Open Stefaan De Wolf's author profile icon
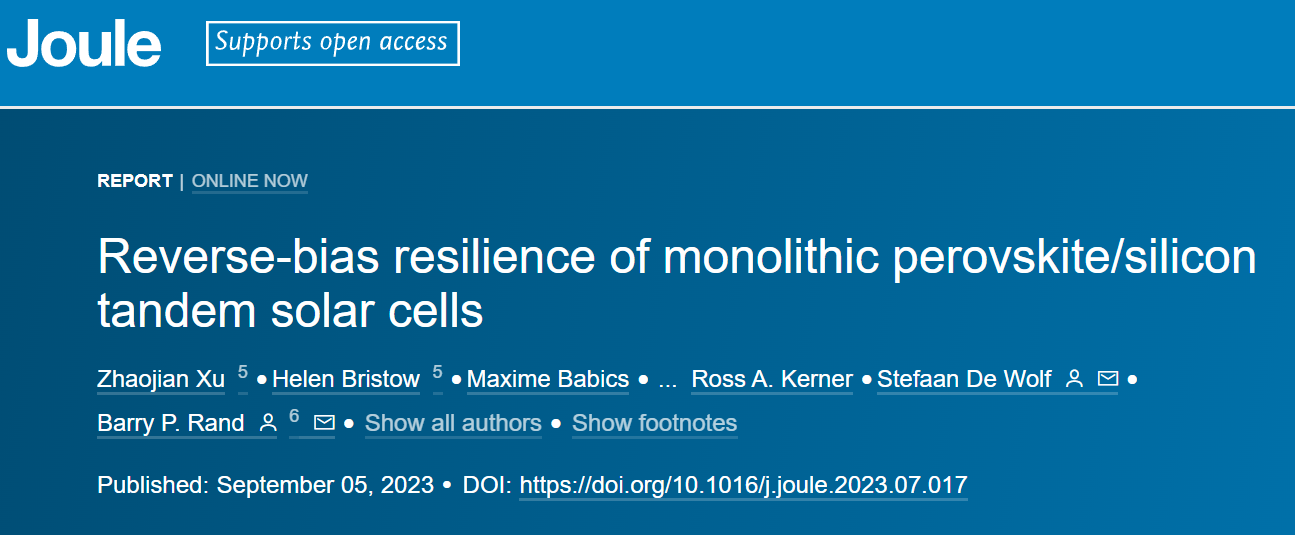The width and height of the screenshot is (1295, 535). (1075, 379)
